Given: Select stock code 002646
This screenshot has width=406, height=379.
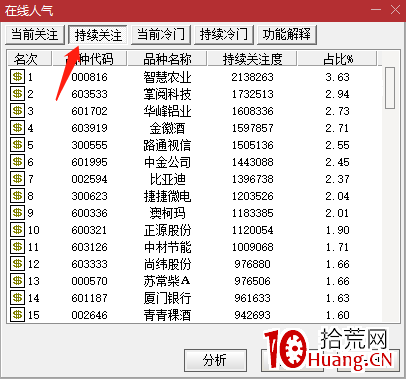Looking at the screenshot, I should coord(89,315).
